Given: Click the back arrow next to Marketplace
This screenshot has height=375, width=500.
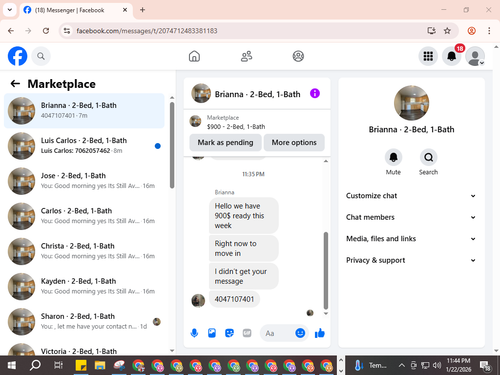Looking at the screenshot, I should 15,84.
